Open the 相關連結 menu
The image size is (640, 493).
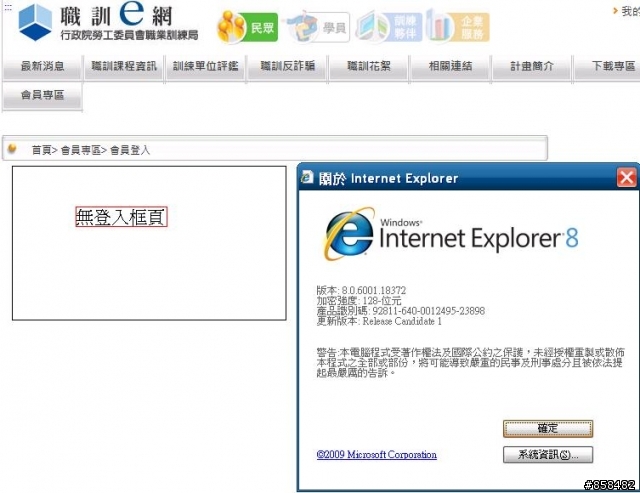tap(451, 67)
